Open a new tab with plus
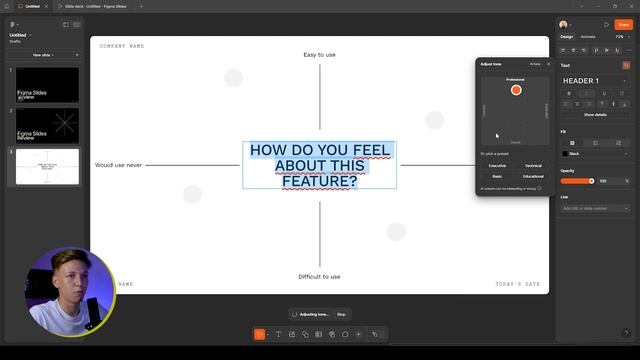Screen dimensions: 640x360 [141, 6]
